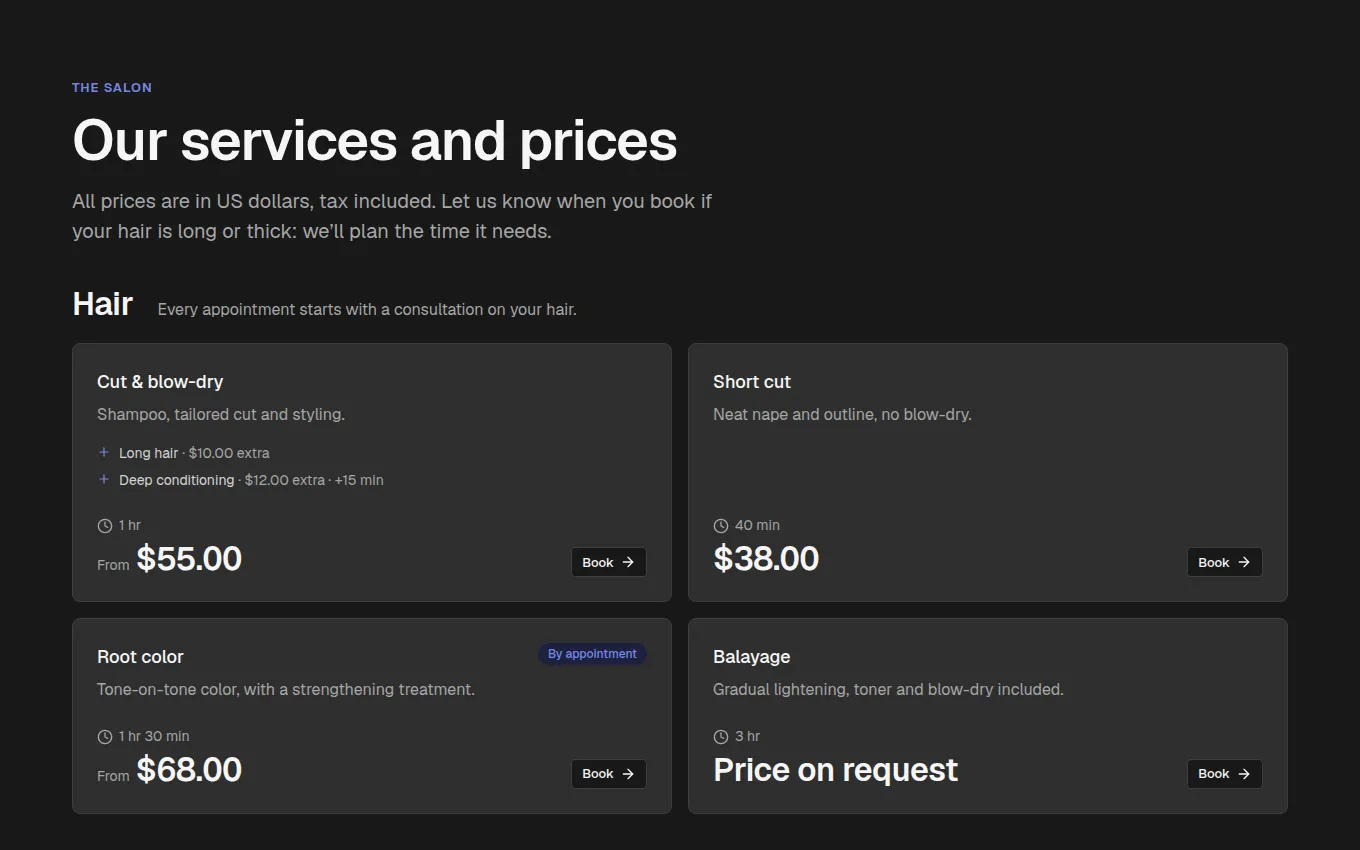Click the $38.00 price
This screenshot has width=1360, height=850.
tap(766, 558)
